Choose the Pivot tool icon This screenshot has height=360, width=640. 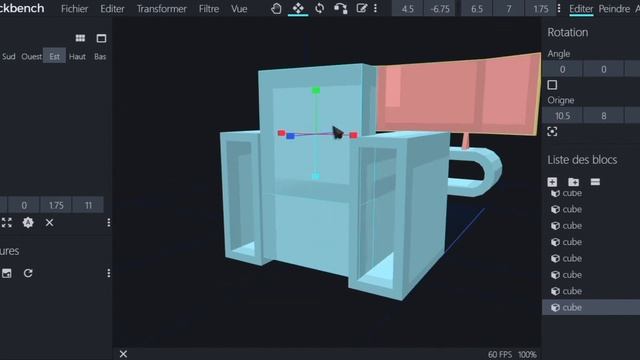[x=340, y=9]
